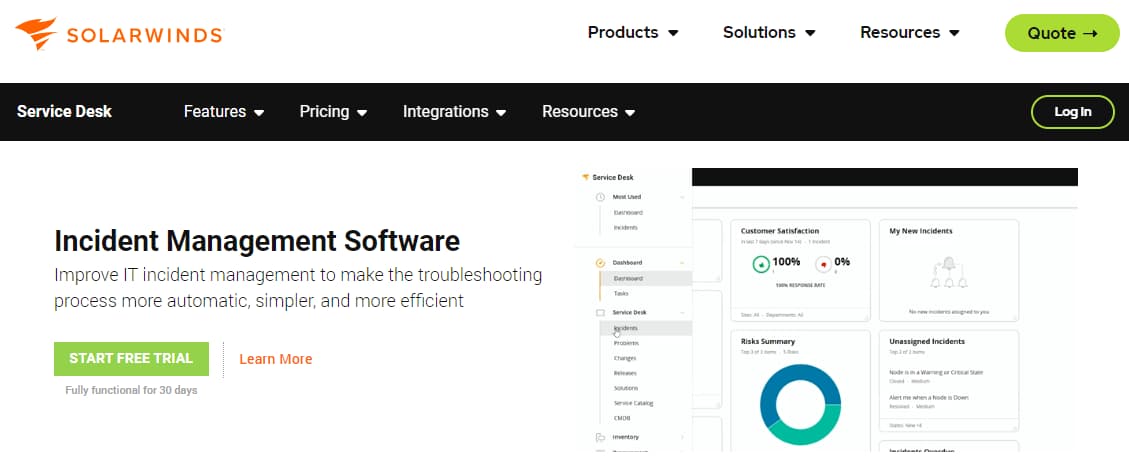The image size is (1129, 474).
Task: Select Changes in the preview sidebar
Action: coord(625,358)
